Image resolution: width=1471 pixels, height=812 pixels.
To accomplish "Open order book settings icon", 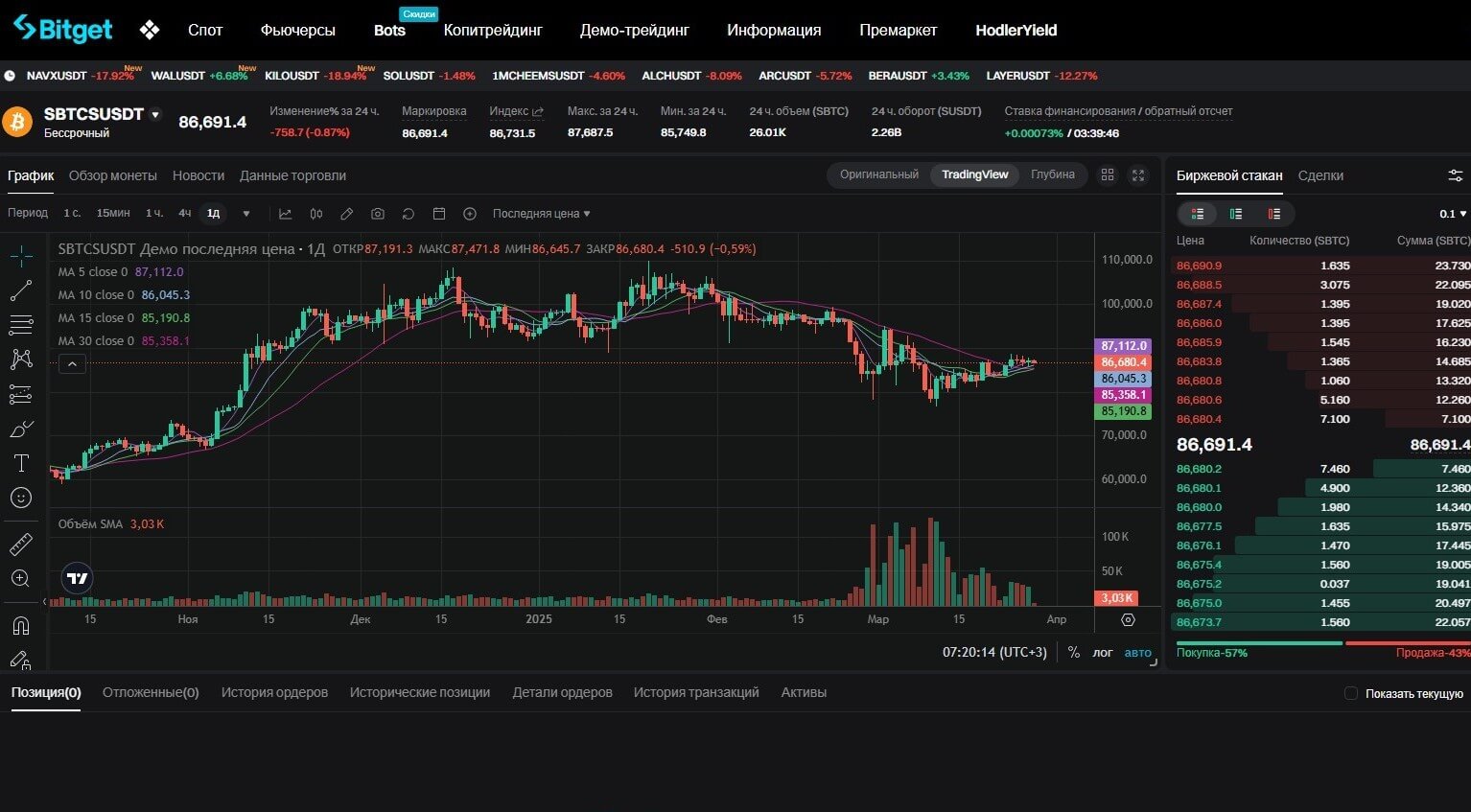I will coord(1455,175).
